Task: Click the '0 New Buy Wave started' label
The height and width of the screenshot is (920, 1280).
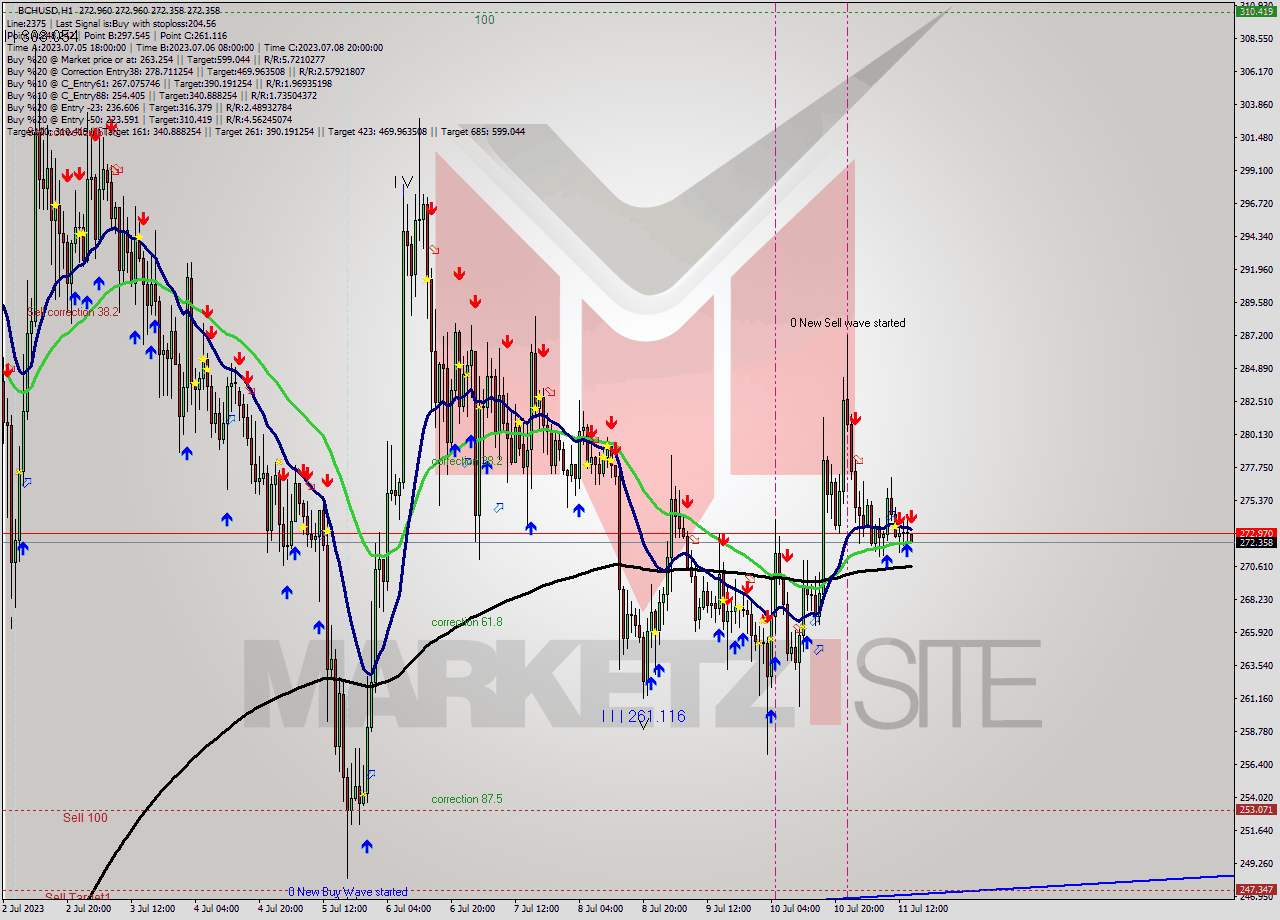Action: coord(348,891)
